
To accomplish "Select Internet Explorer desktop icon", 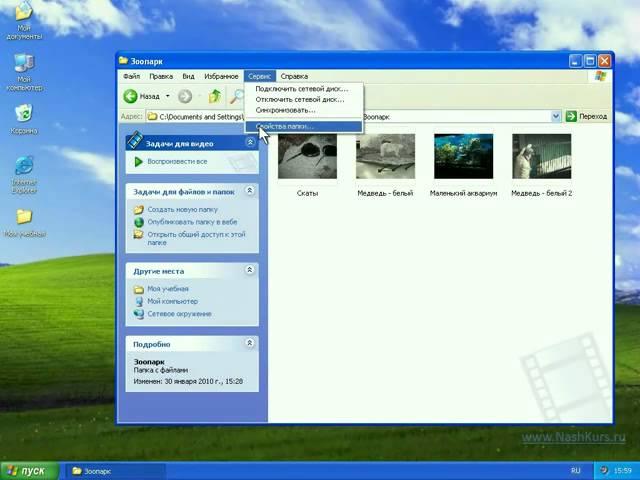I will click(x=24, y=174).
